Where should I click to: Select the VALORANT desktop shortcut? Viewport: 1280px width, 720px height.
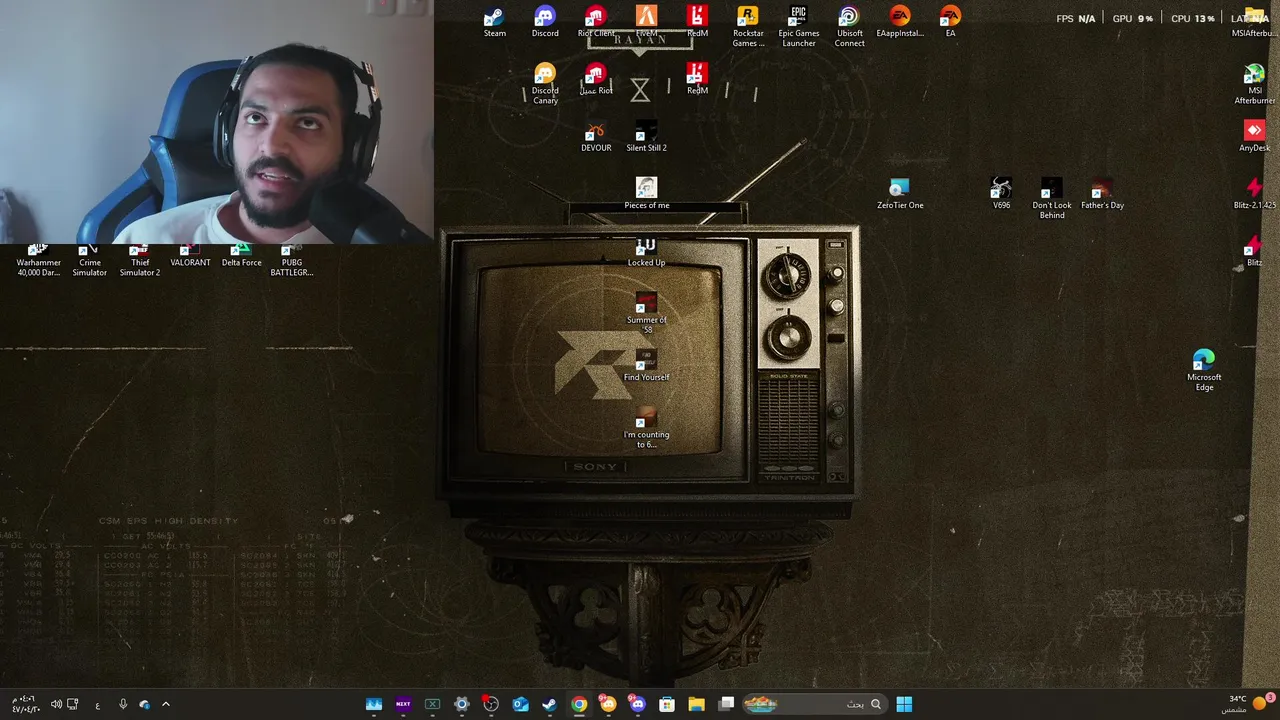(190, 256)
